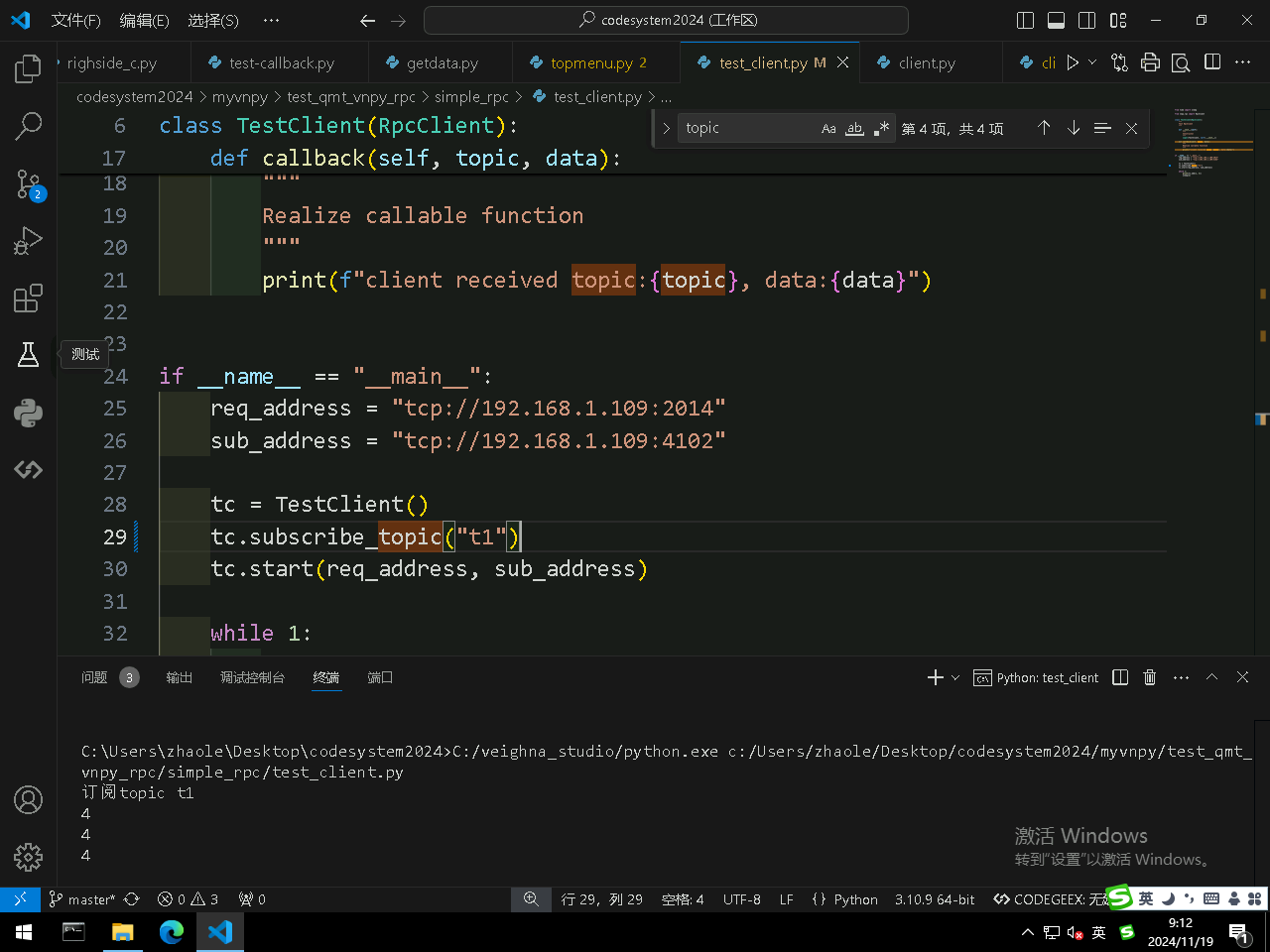Screen dimensions: 1270x952
Task: Open Microsoft Edge from the taskbar
Action: pyautogui.click(x=172, y=932)
